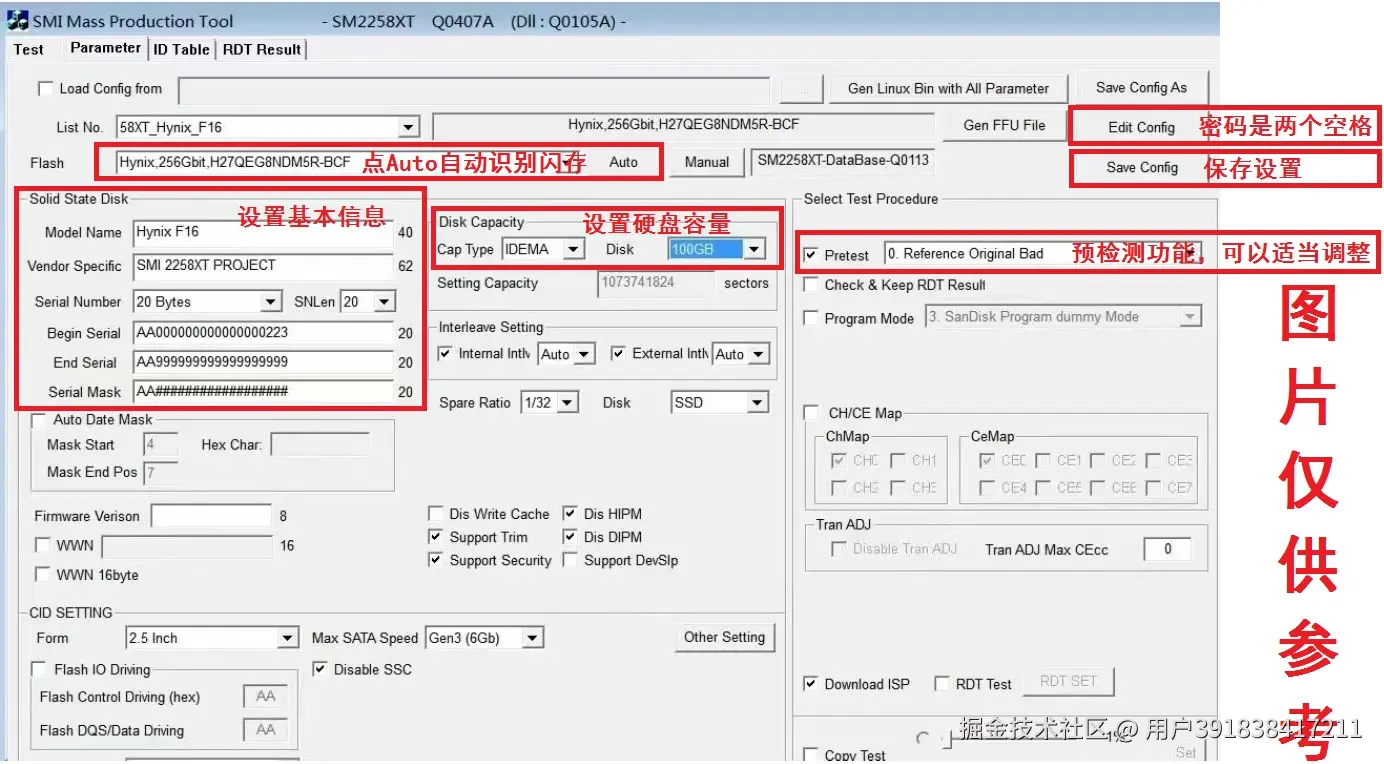Viewport: 1384px width, 764px height.
Task: Click Save Config As button
Action: 1141,87
